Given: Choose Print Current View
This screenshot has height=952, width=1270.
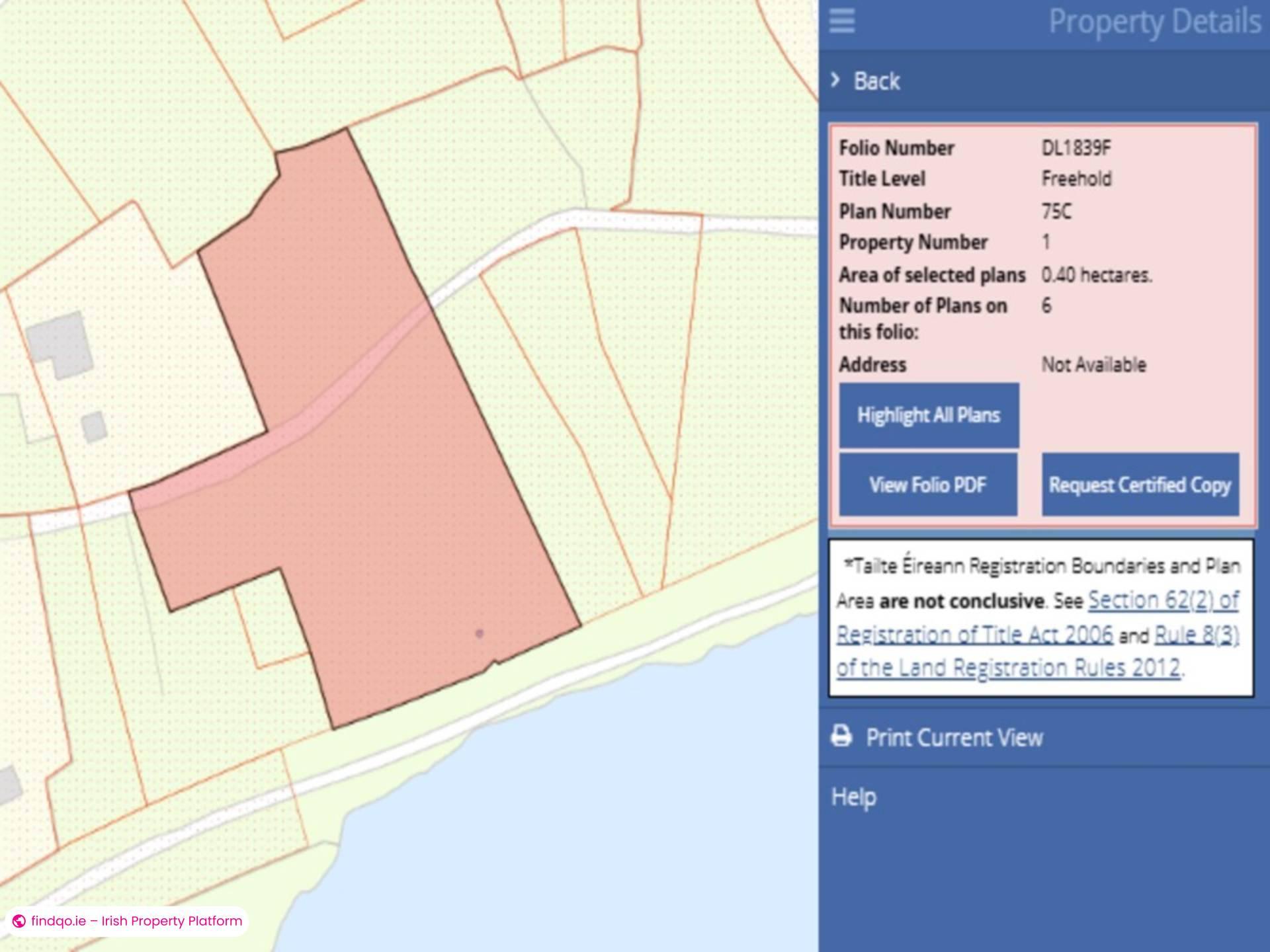Looking at the screenshot, I should (x=955, y=736).
